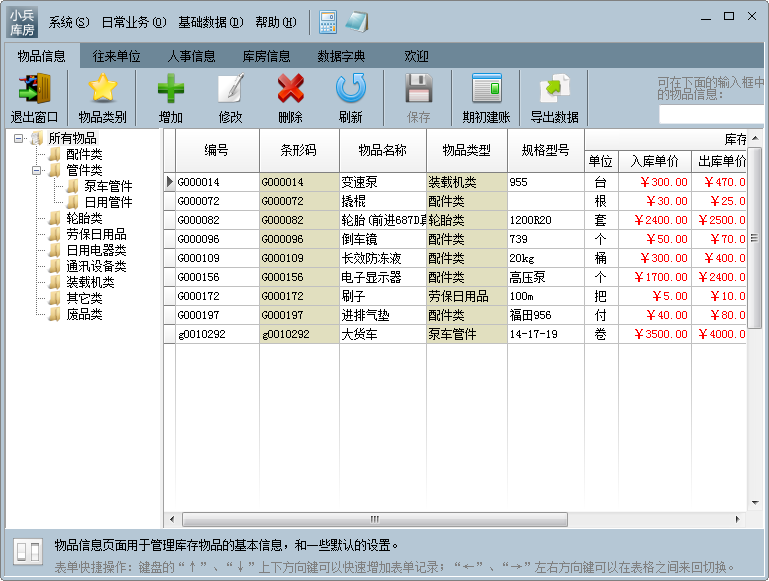The width and height of the screenshot is (769, 581).
Task: Click the horizontal scrollbar thumb
Action: click(375, 519)
